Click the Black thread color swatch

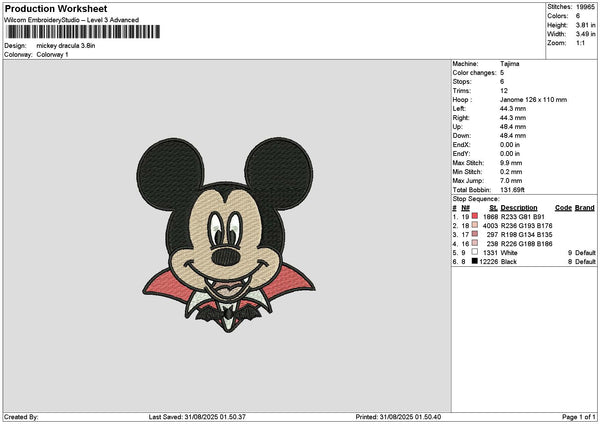point(475,261)
